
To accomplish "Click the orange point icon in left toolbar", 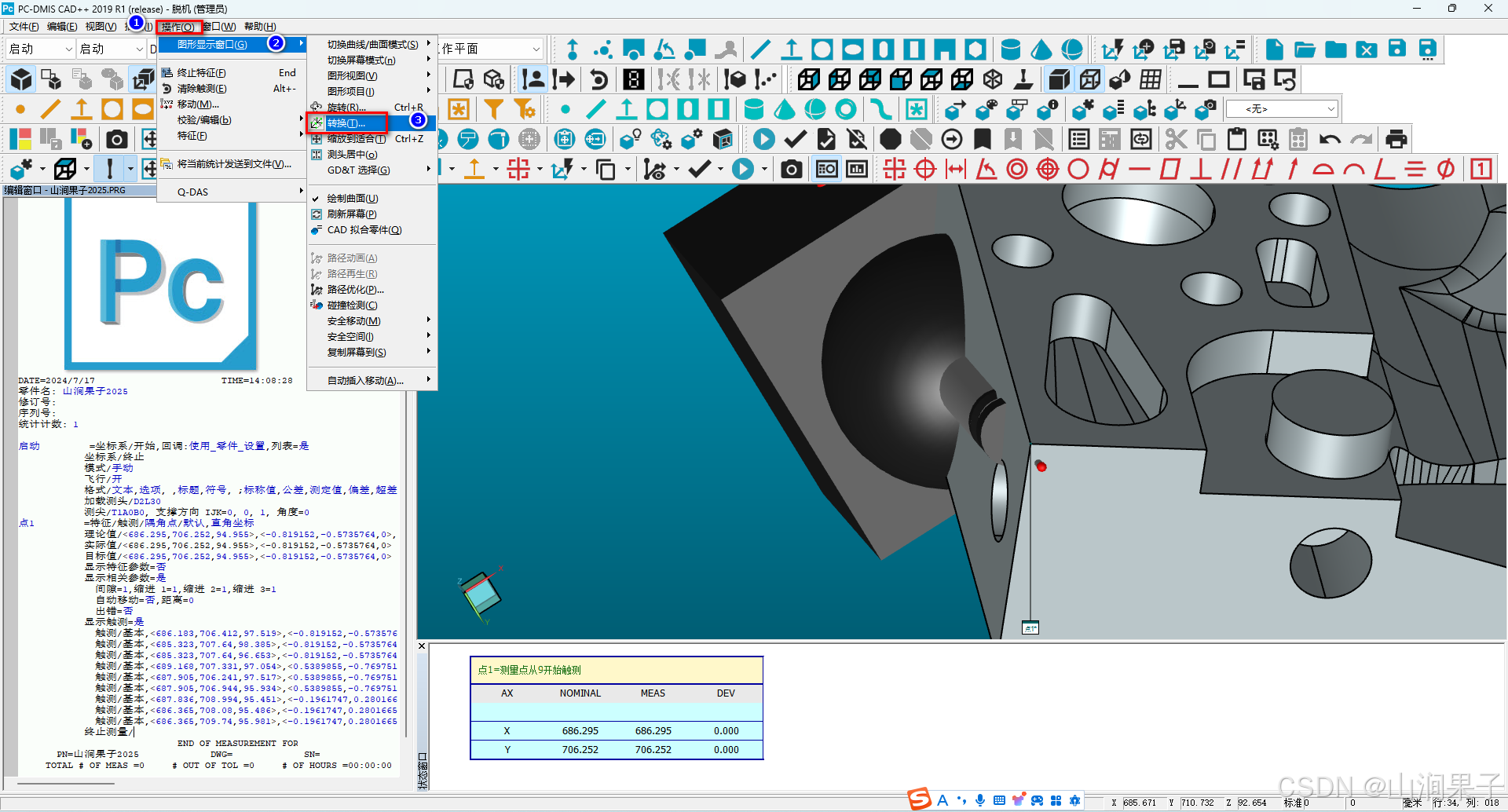I will click(20, 109).
